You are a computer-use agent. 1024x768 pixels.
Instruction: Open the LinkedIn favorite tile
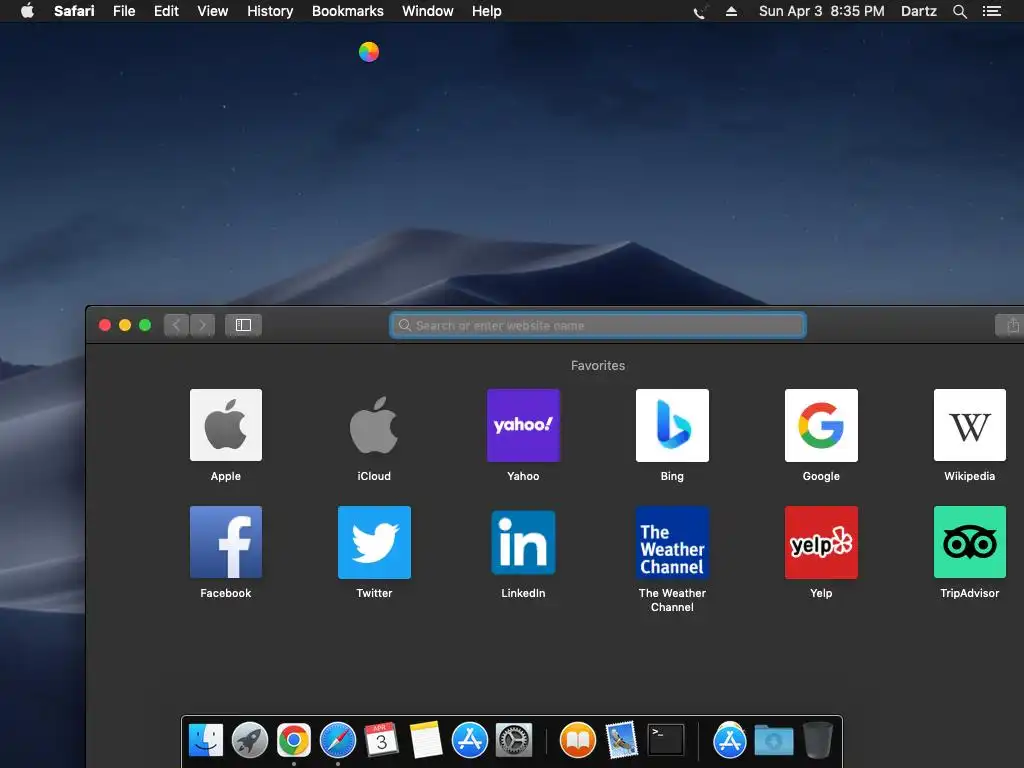tap(523, 542)
